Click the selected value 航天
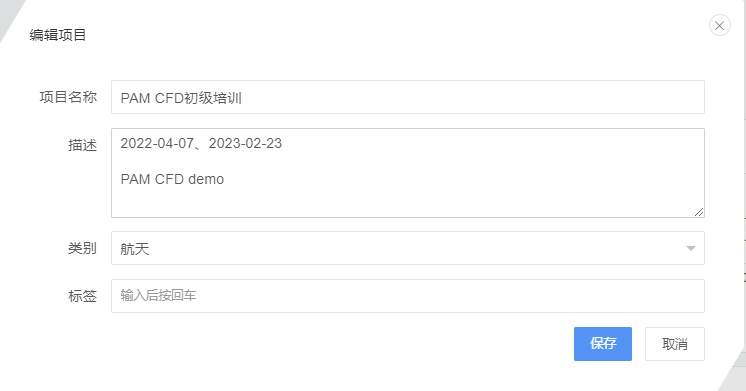This screenshot has width=746, height=391. point(135,249)
